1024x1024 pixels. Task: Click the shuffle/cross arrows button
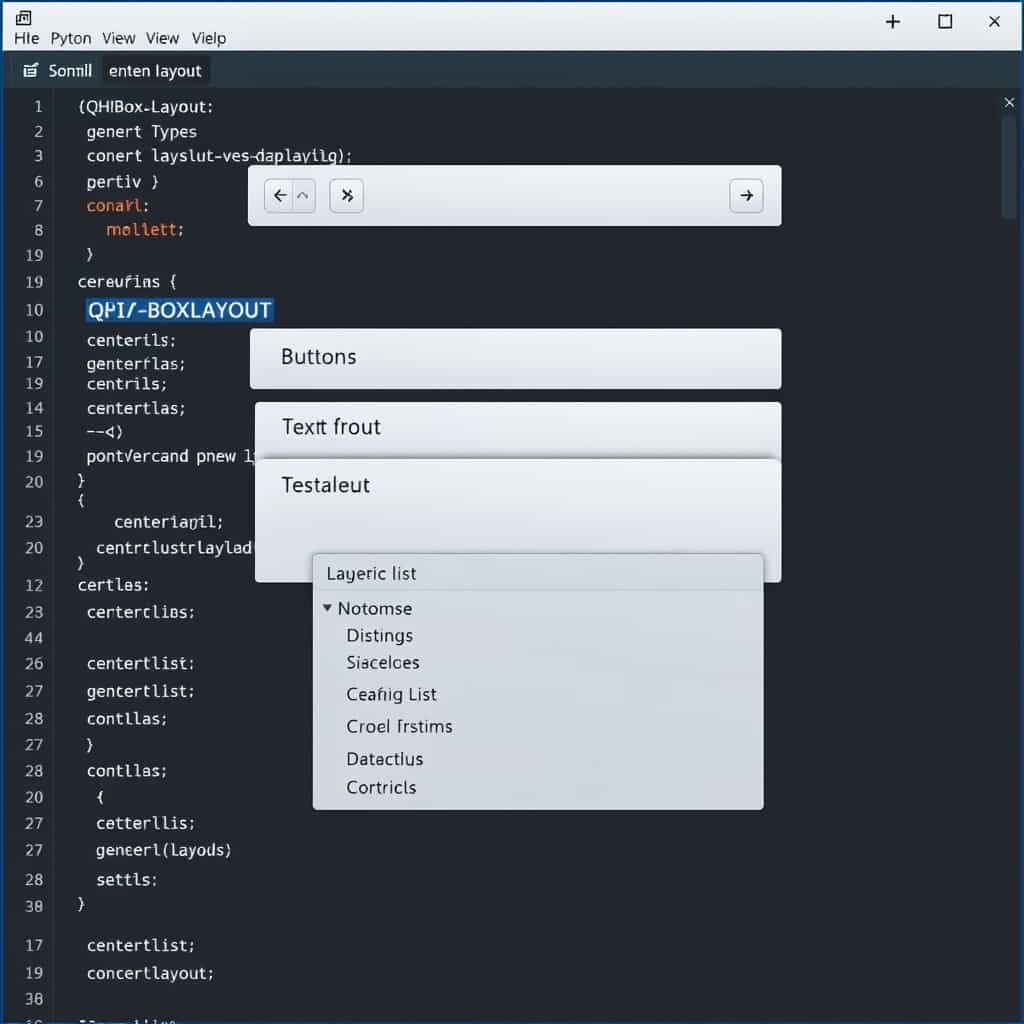click(x=347, y=195)
